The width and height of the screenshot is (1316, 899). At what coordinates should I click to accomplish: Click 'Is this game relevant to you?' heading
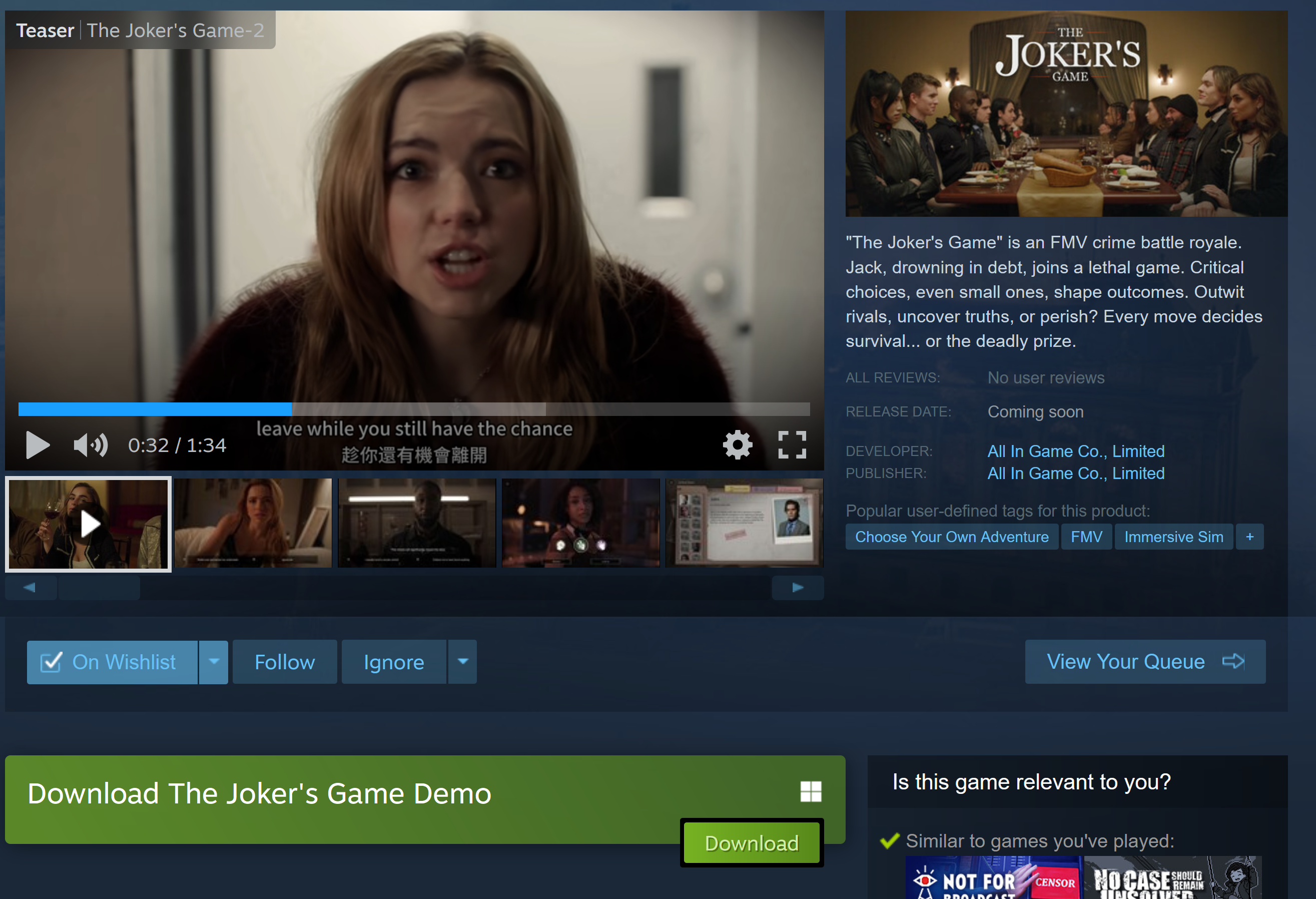point(1031,782)
